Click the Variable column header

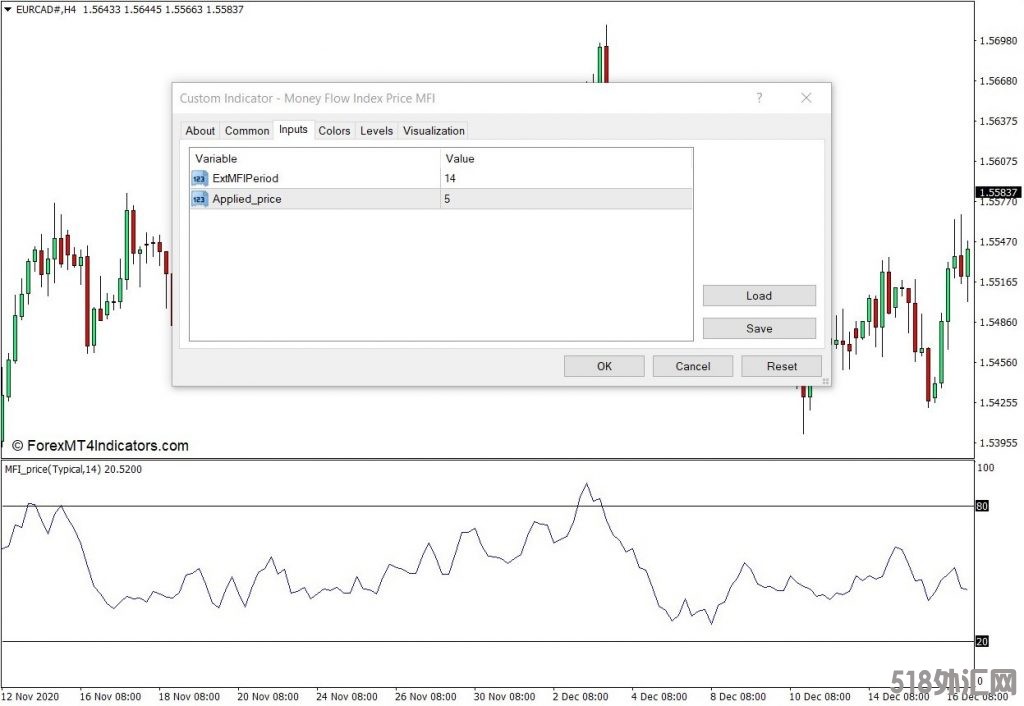(x=314, y=158)
